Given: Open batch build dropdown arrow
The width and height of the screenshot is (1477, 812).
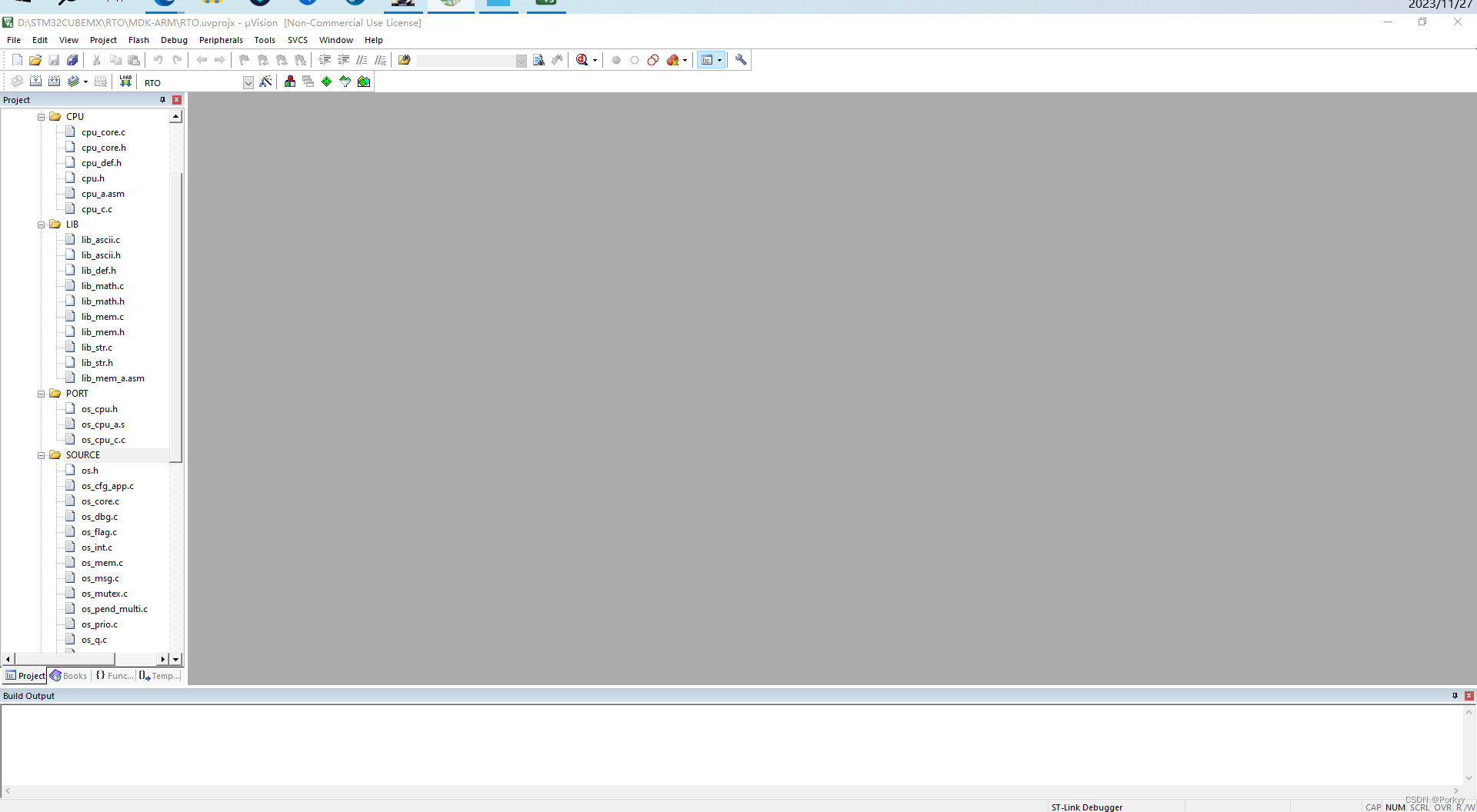Looking at the screenshot, I should click(85, 82).
